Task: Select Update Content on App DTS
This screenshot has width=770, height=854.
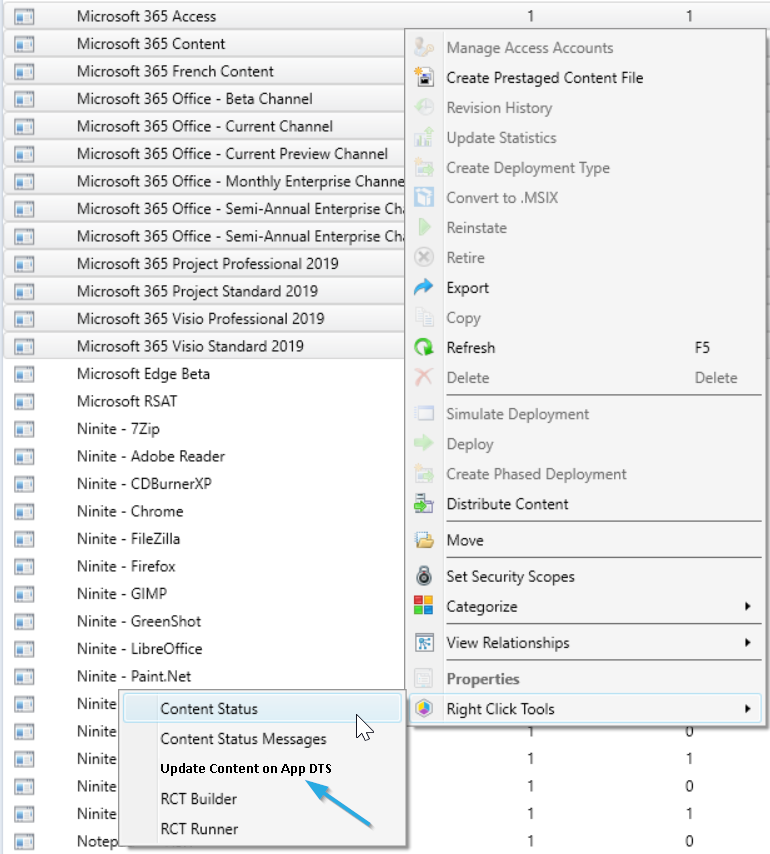Action: (x=245, y=769)
